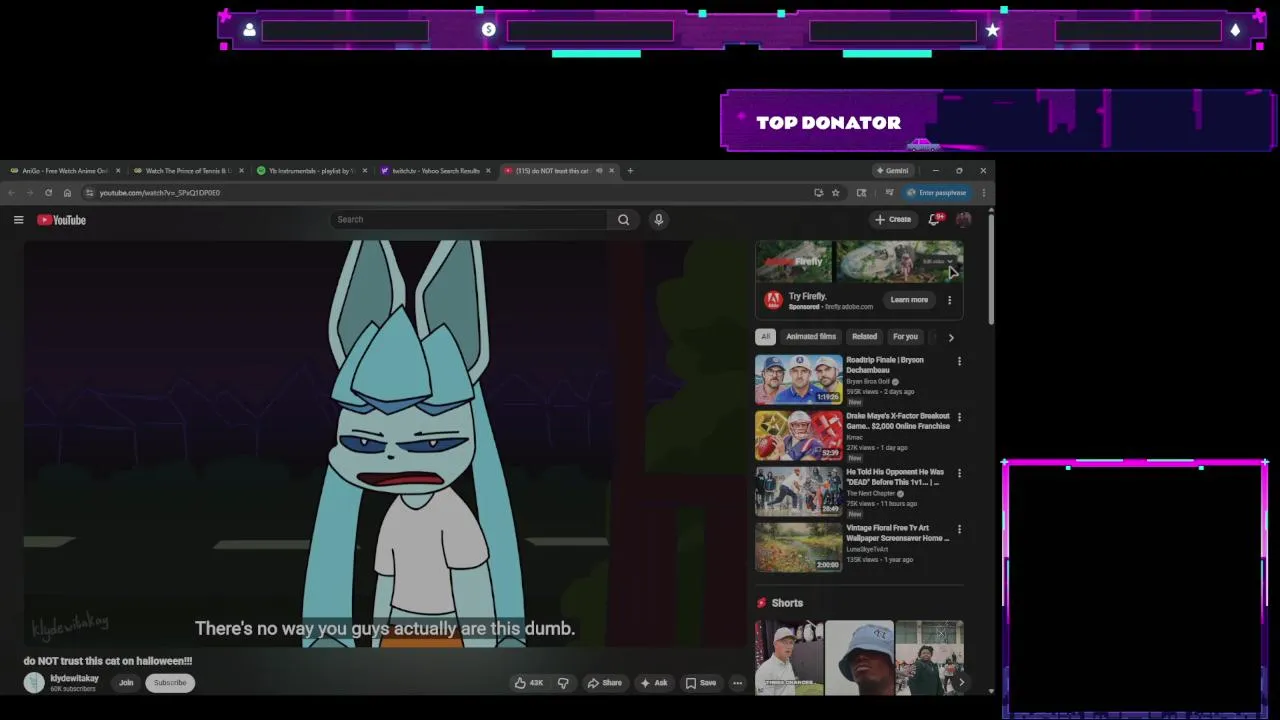Open He Told His Opponent thumbnail
1280x720 pixels.
pos(799,491)
